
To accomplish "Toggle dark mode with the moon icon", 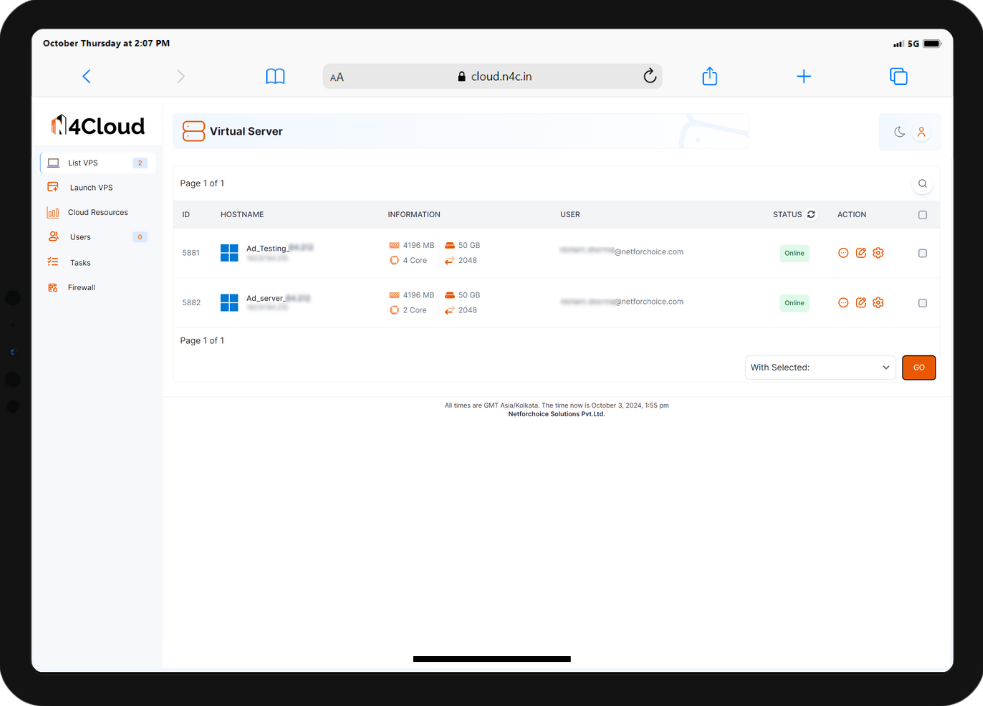I will (899, 132).
